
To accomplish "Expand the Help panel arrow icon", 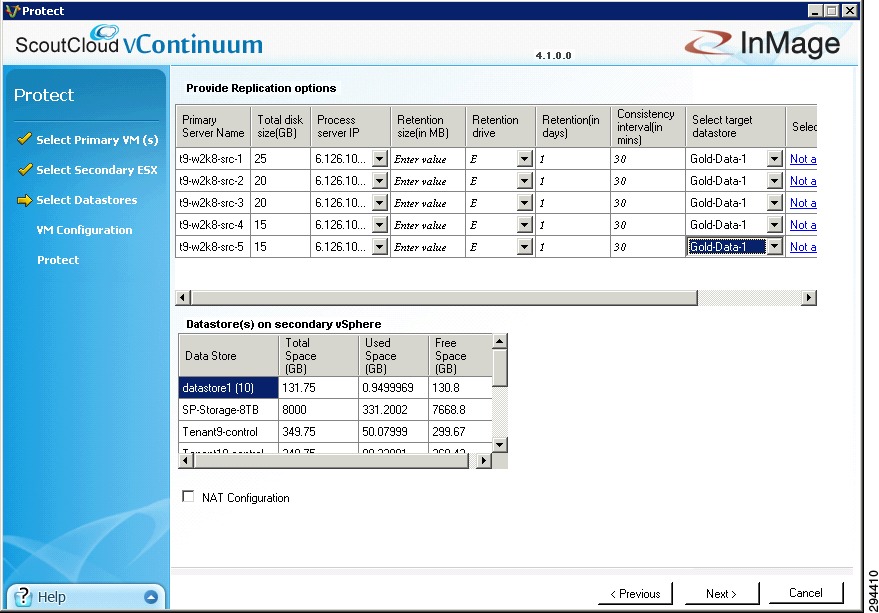I will [151, 597].
